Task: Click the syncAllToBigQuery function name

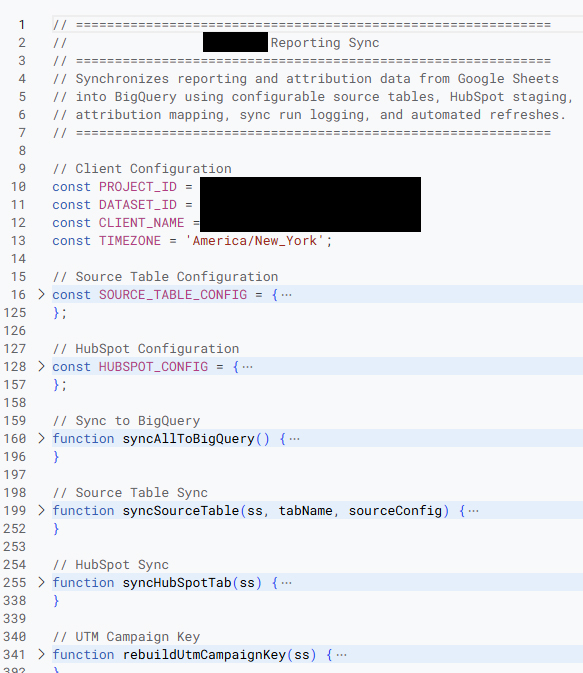Action: click(x=188, y=439)
